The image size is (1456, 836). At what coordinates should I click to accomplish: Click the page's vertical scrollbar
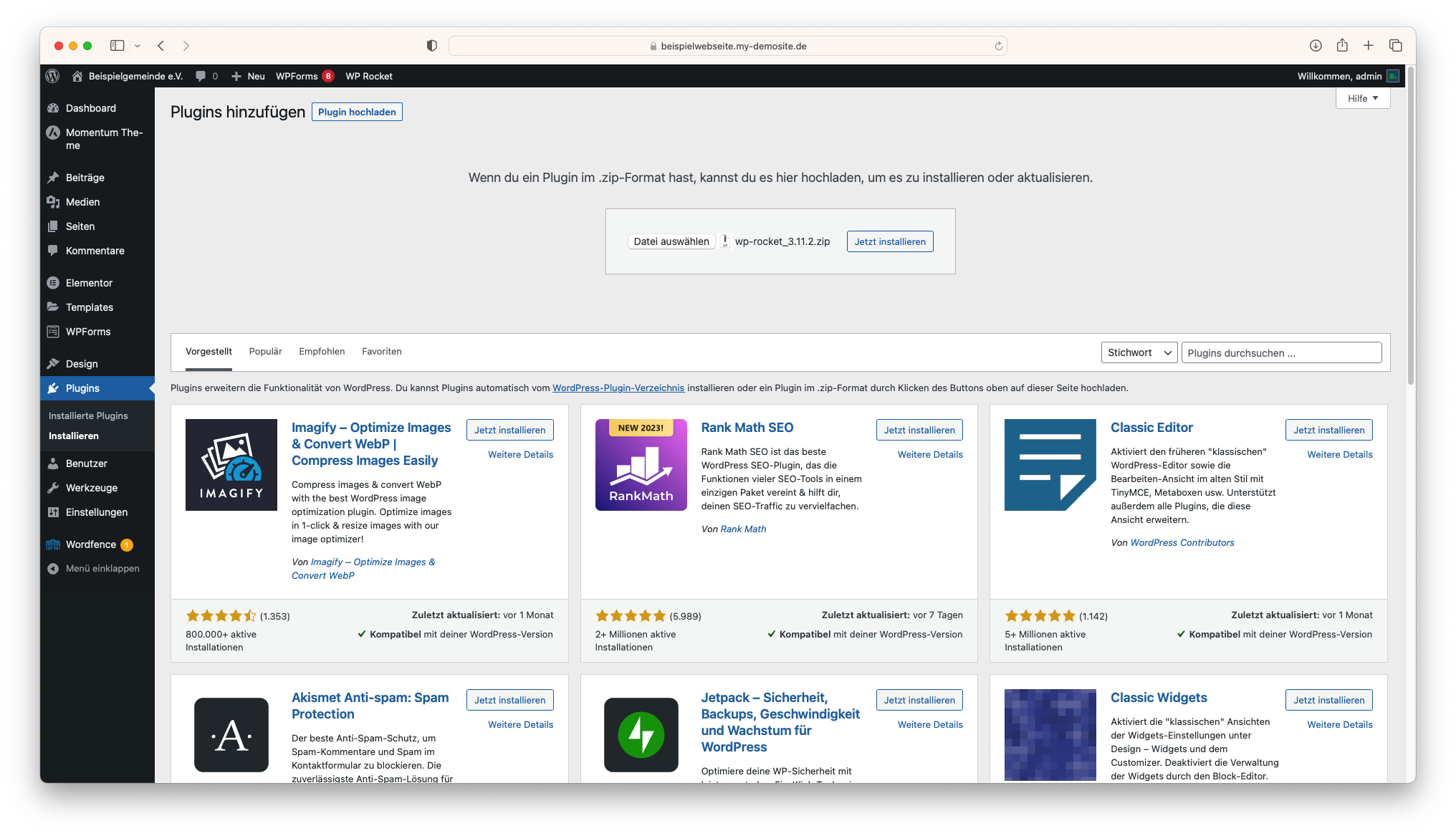1411,226
